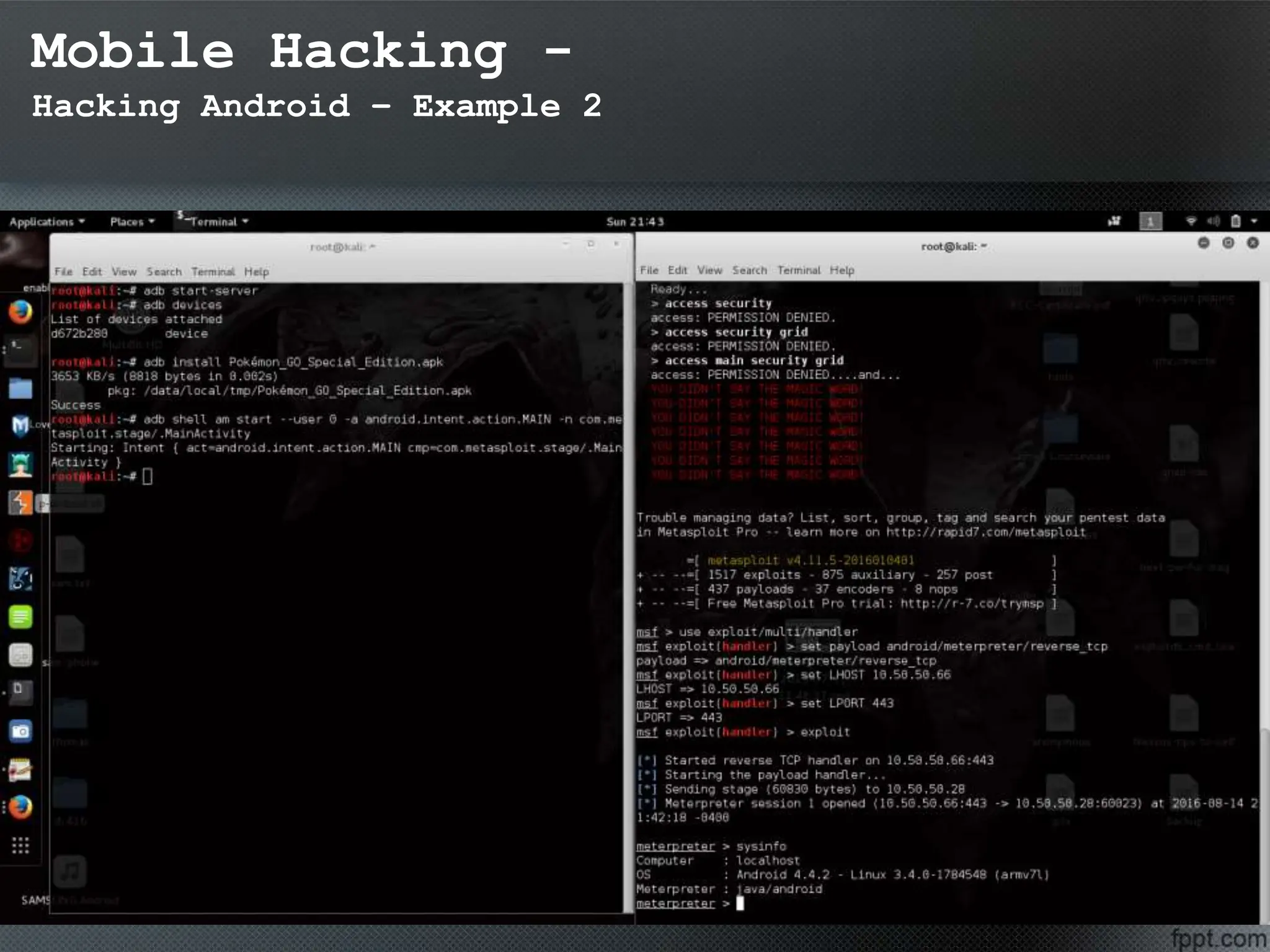This screenshot has height=952, width=1270.
Task: Launch Burp Suite from the dock
Action: (20, 503)
